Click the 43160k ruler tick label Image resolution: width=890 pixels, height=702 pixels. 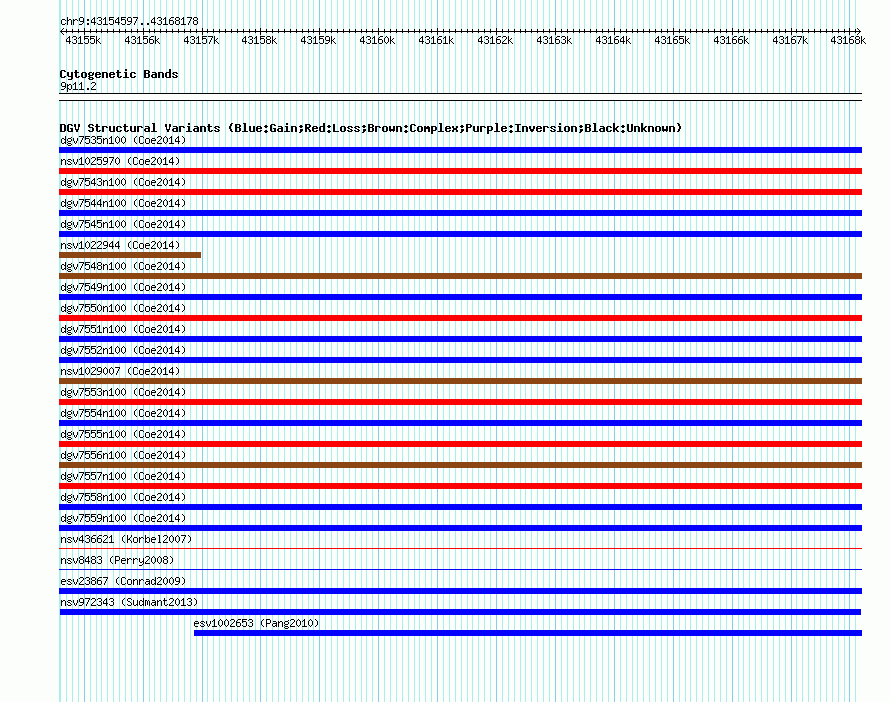(x=377, y=40)
